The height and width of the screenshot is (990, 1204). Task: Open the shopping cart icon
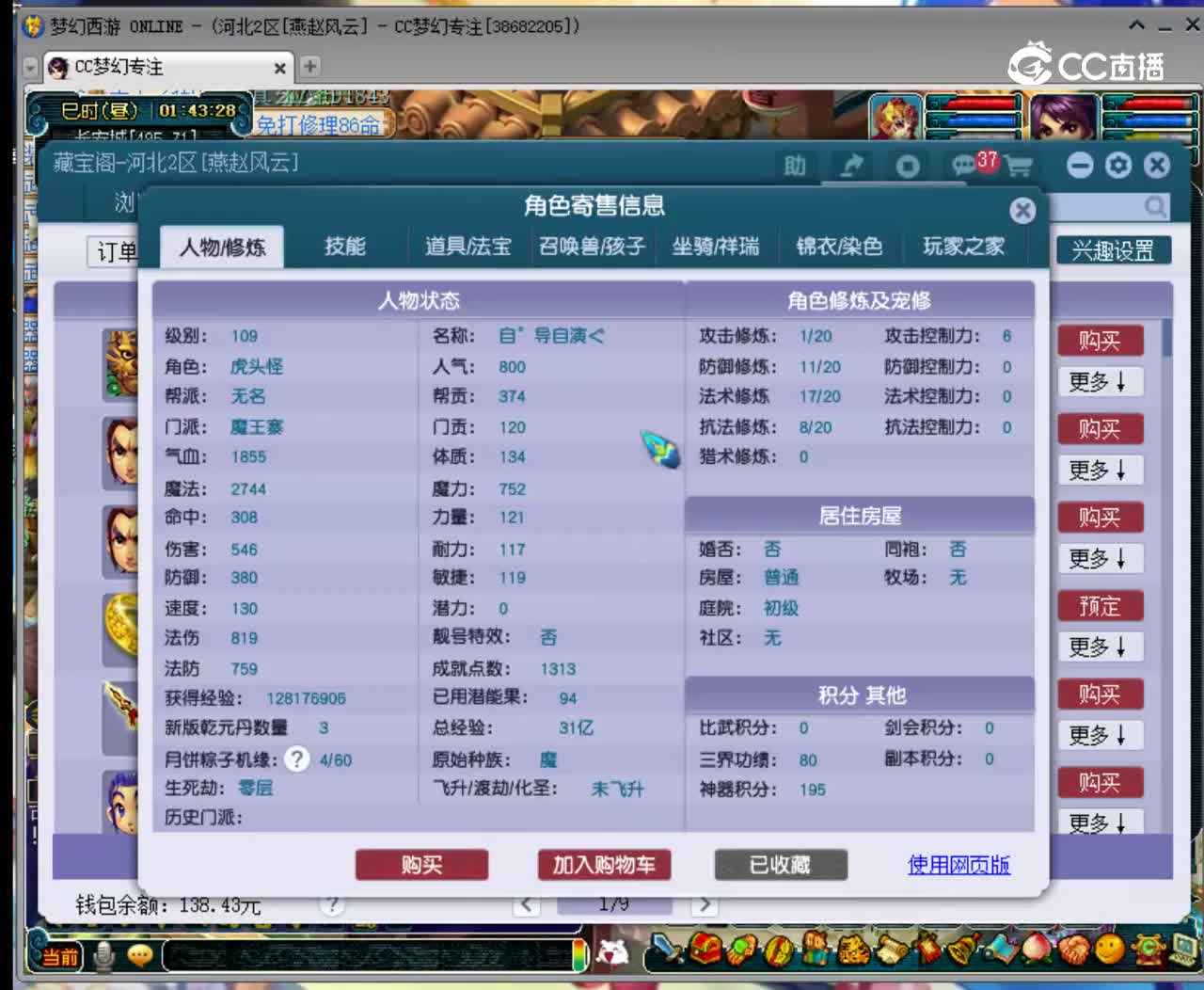(1019, 167)
